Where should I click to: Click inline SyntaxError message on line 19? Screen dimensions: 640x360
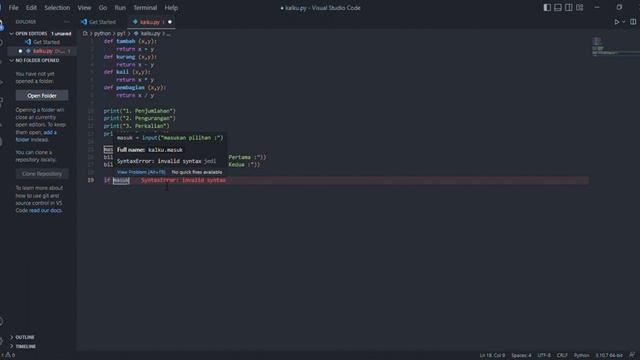pyautogui.click(x=183, y=180)
